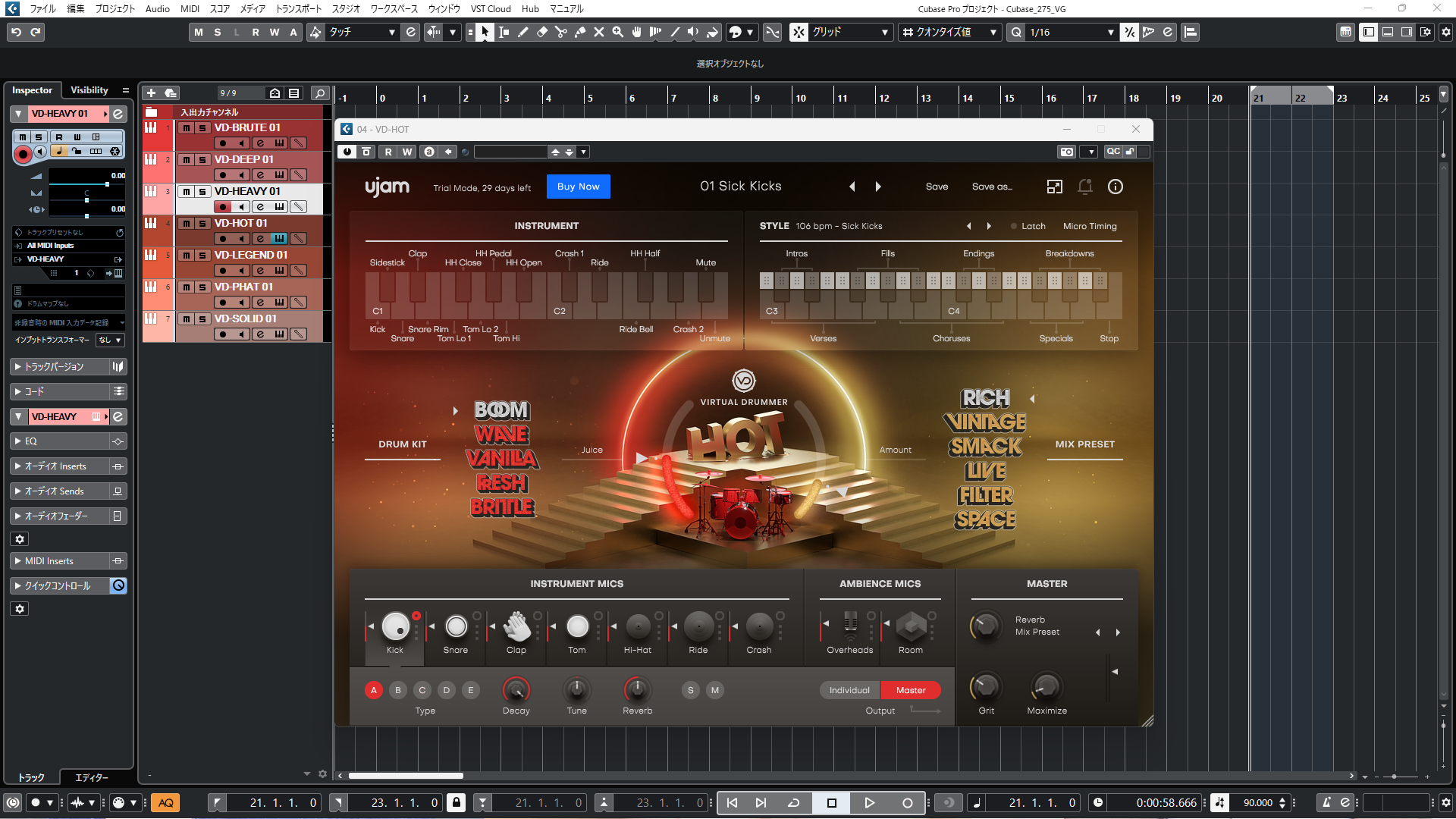Open the ujam plugin info icon
The height and width of the screenshot is (819, 1456).
1115,187
